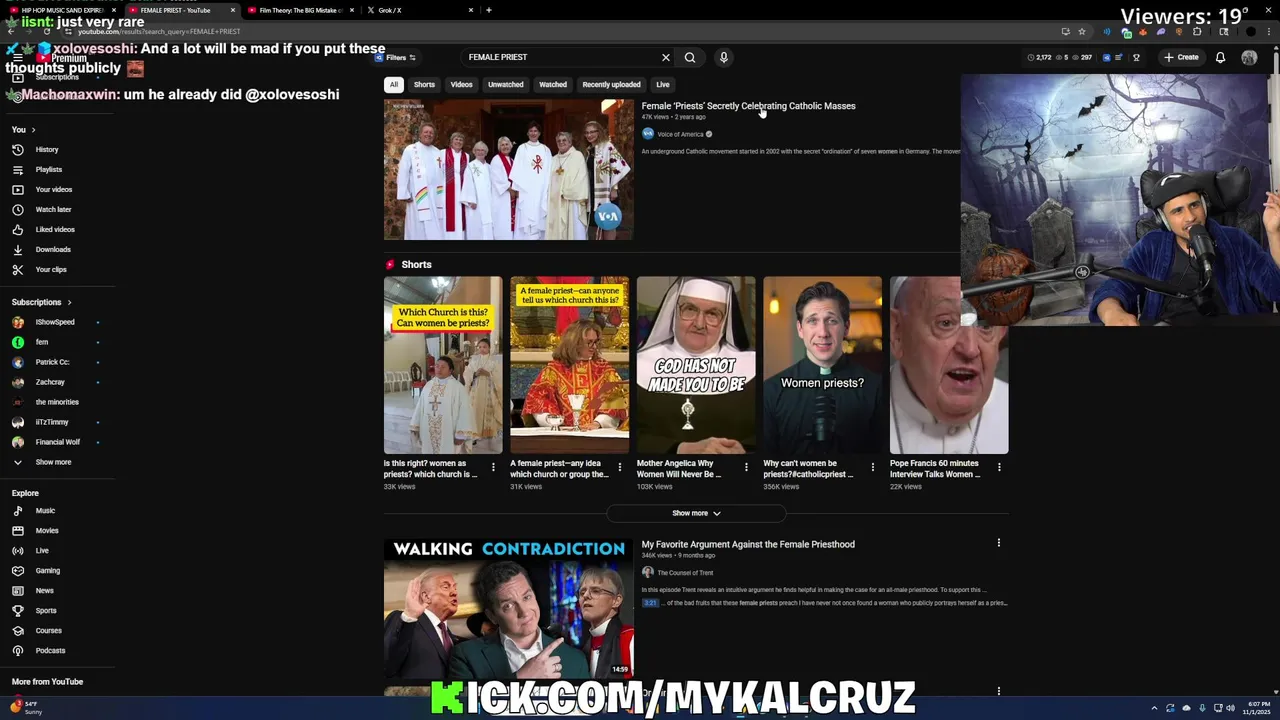The height and width of the screenshot is (720, 1280).
Task: Open Which Church is this short thumbnail
Action: pos(443,365)
